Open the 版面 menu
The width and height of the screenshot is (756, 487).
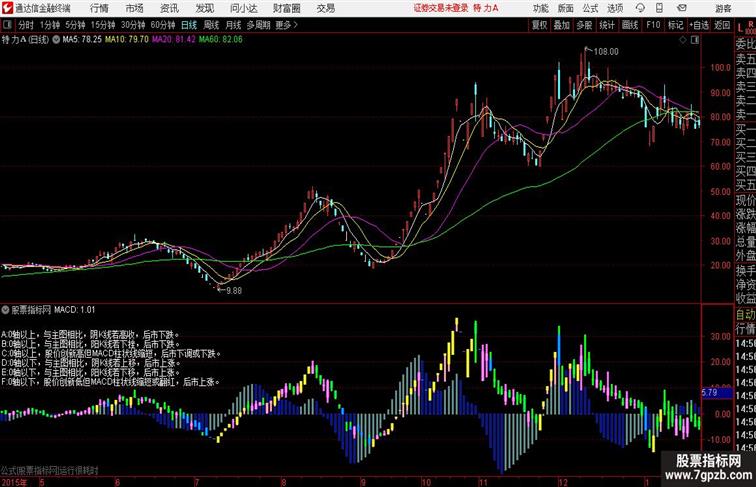click(x=565, y=9)
